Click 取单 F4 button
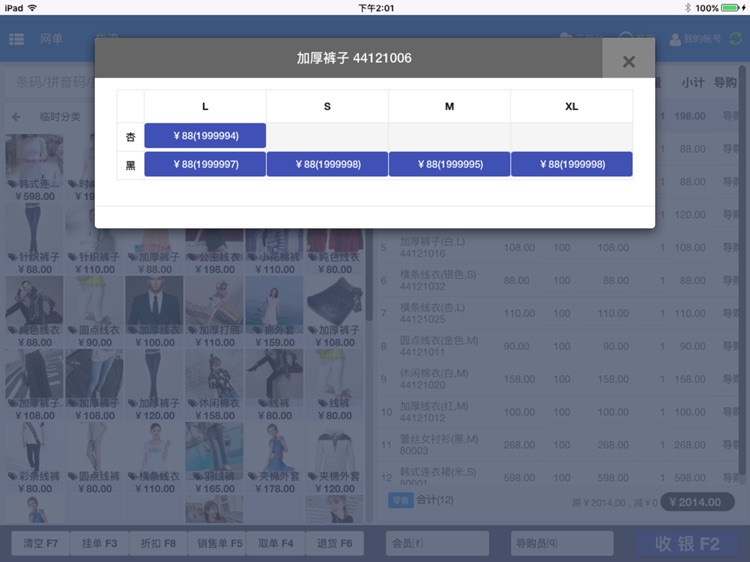750x562 pixels. tap(276, 543)
